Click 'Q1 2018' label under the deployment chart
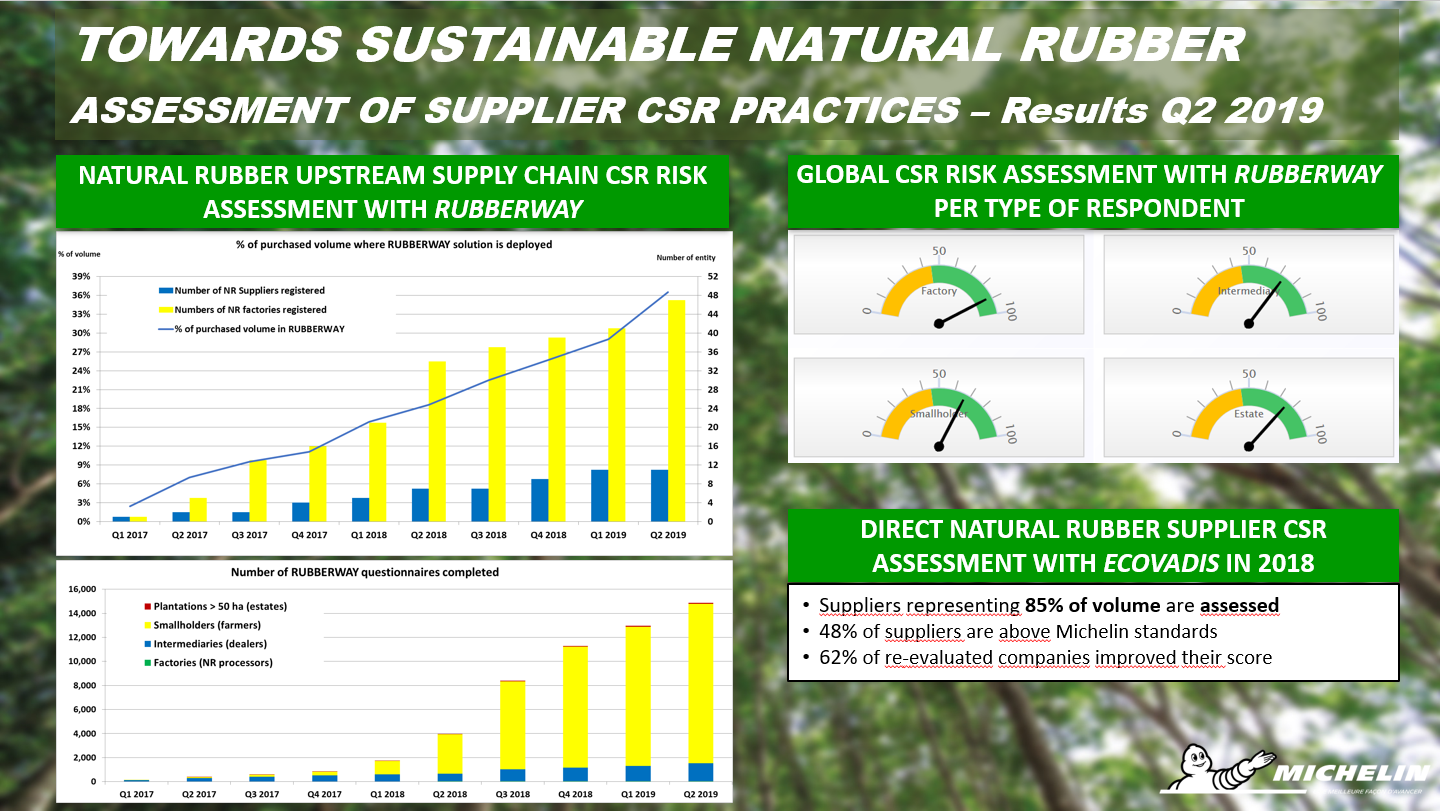The image size is (1440, 811). tap(369, 537)
